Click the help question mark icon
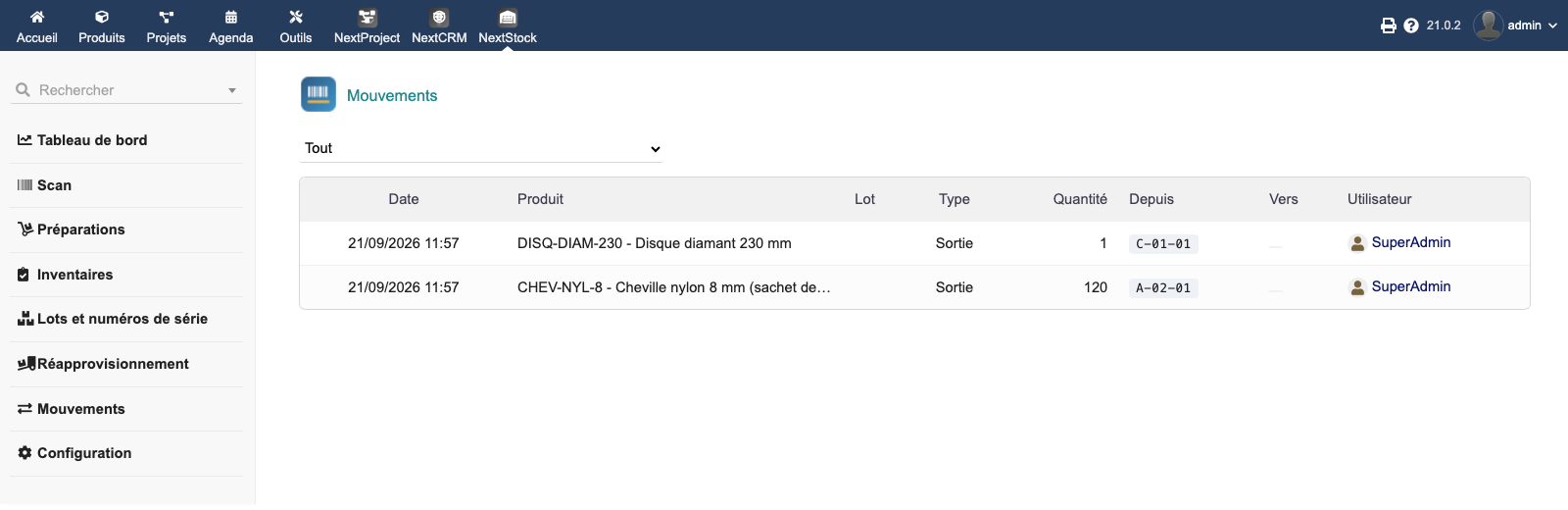Viewport: 1568px width, 510px height. coord(1411,25)
